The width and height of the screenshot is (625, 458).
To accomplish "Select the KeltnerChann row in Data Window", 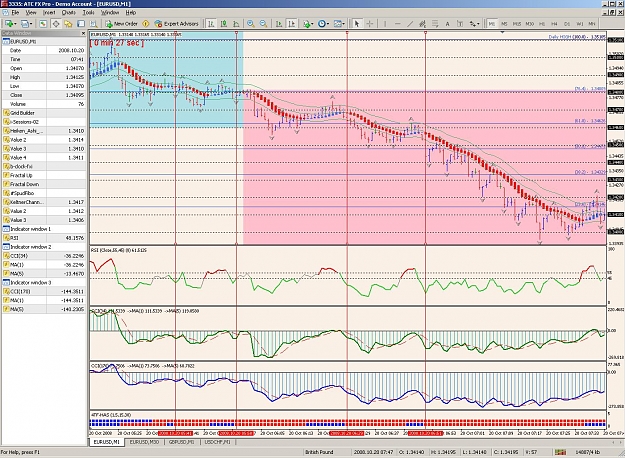I will [44, 202].
